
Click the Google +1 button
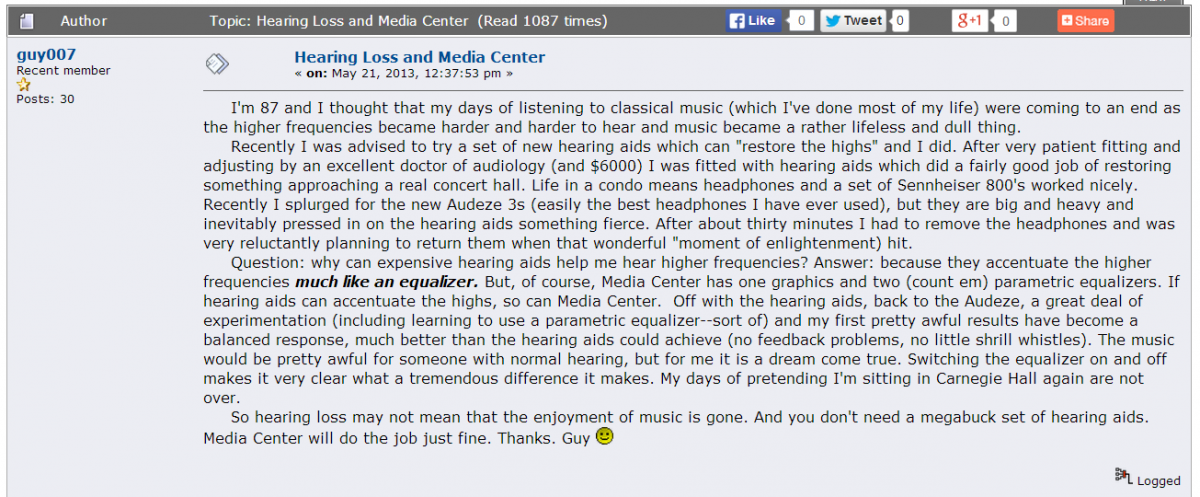[x=968, y=20]
